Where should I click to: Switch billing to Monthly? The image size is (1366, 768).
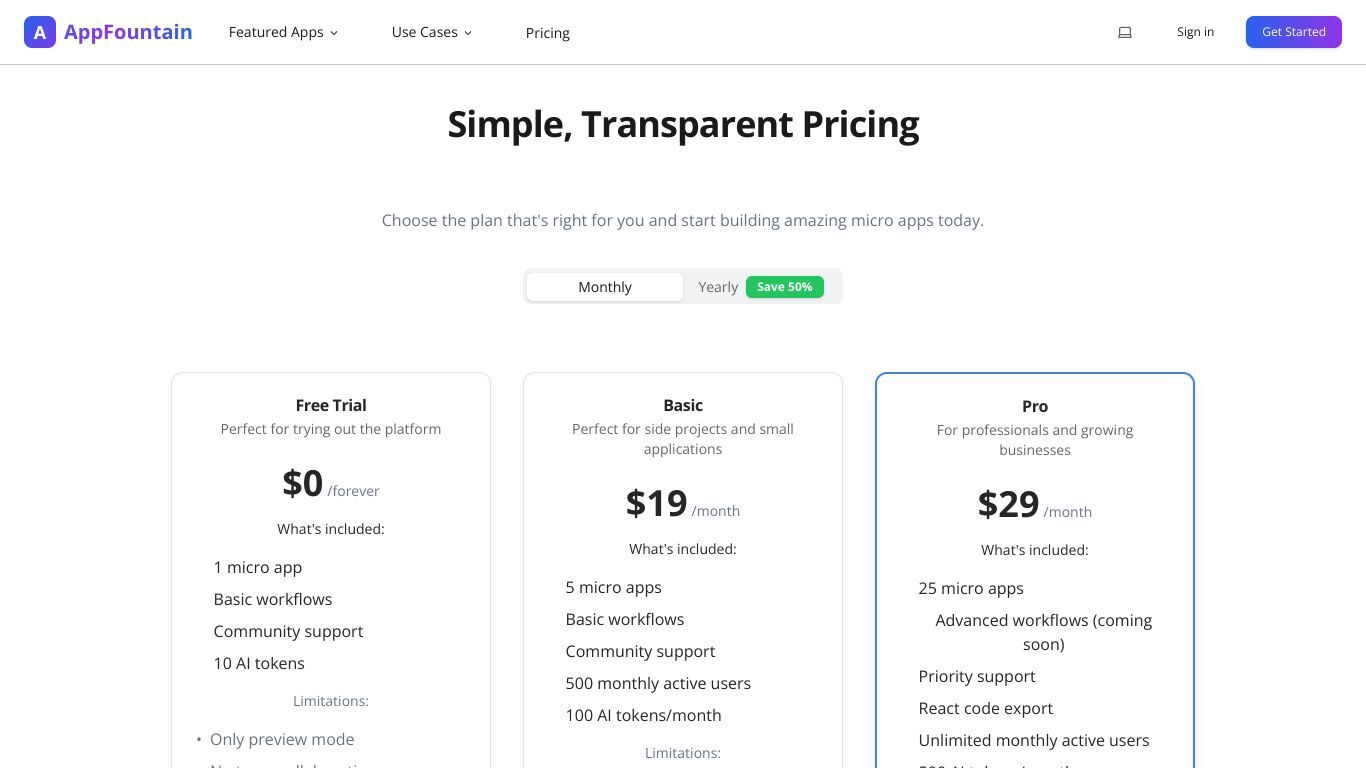point(605,287)
